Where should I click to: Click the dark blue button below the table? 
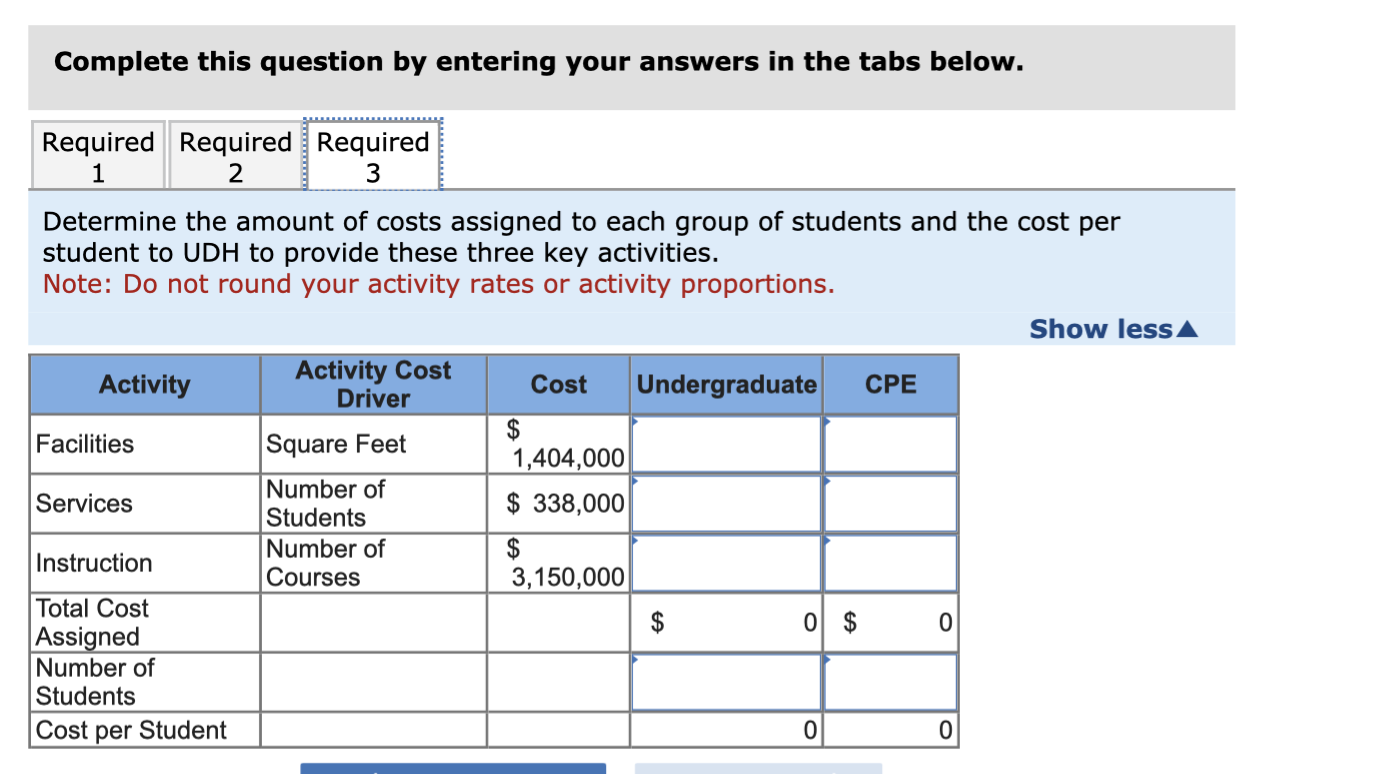click(452, 769)
